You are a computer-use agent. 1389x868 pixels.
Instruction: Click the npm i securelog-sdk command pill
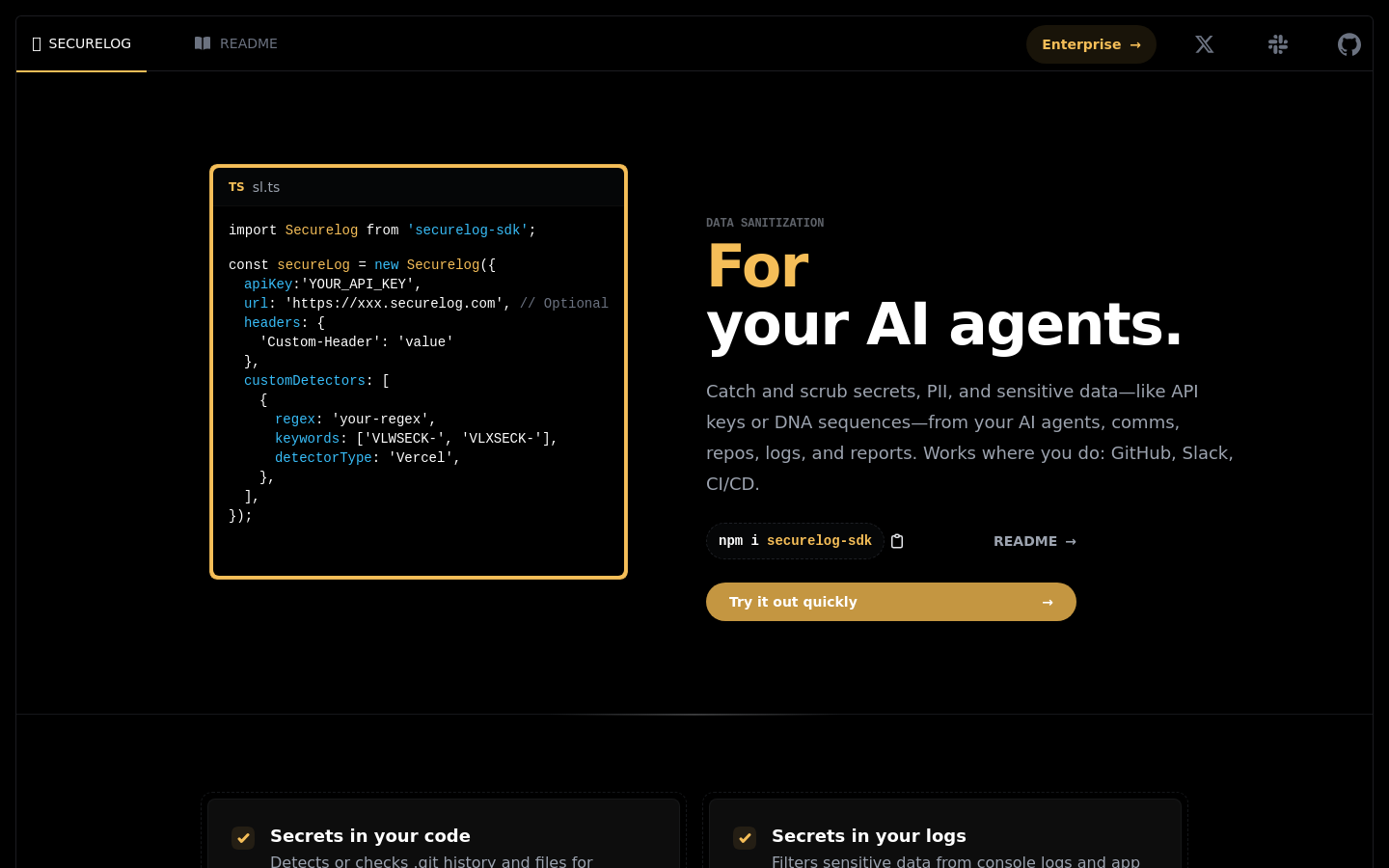coord(795,541)
